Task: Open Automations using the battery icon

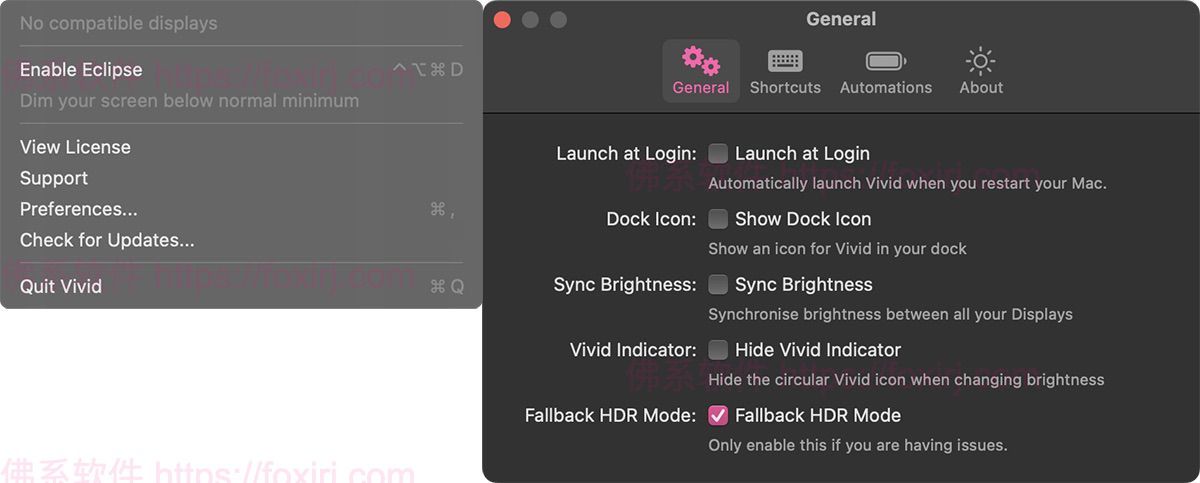Action: (885, 62)
